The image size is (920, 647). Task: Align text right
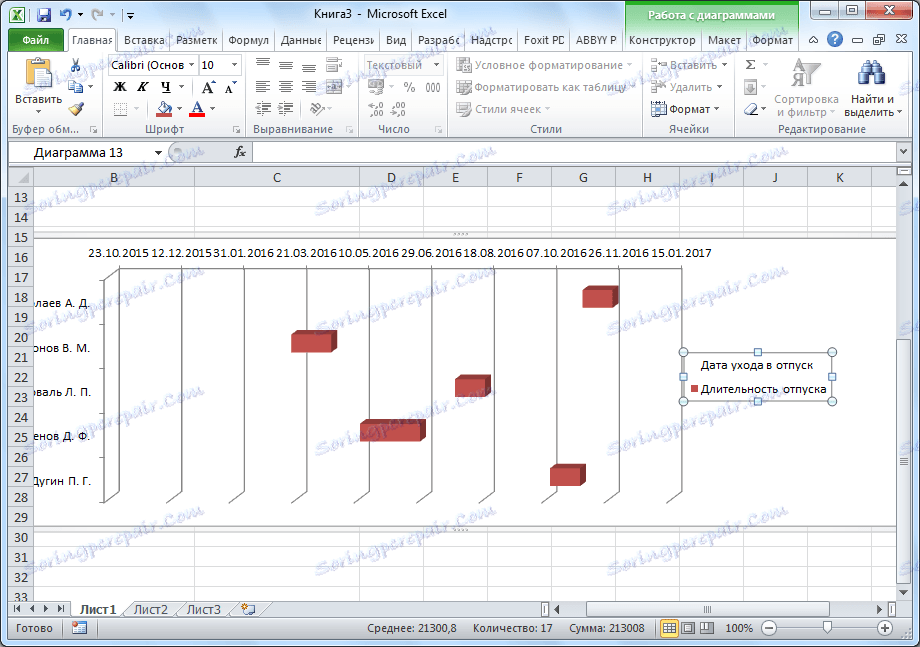pos(309,87)
